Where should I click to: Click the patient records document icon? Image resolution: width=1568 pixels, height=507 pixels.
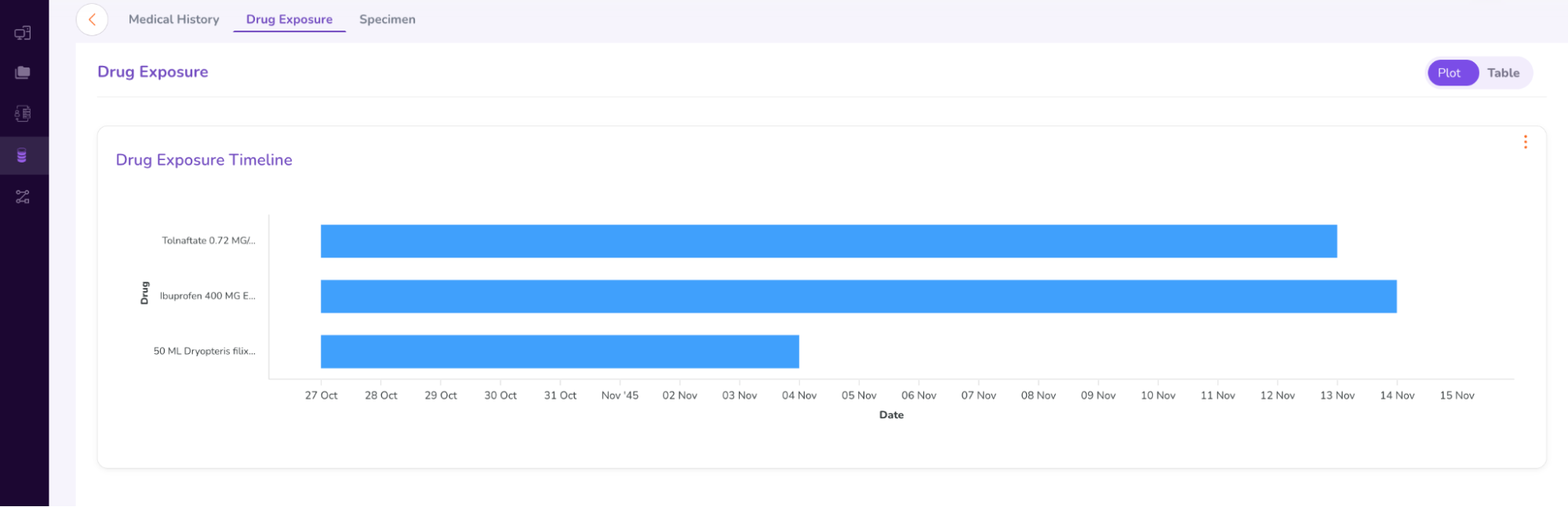click(x=23, y=114)
